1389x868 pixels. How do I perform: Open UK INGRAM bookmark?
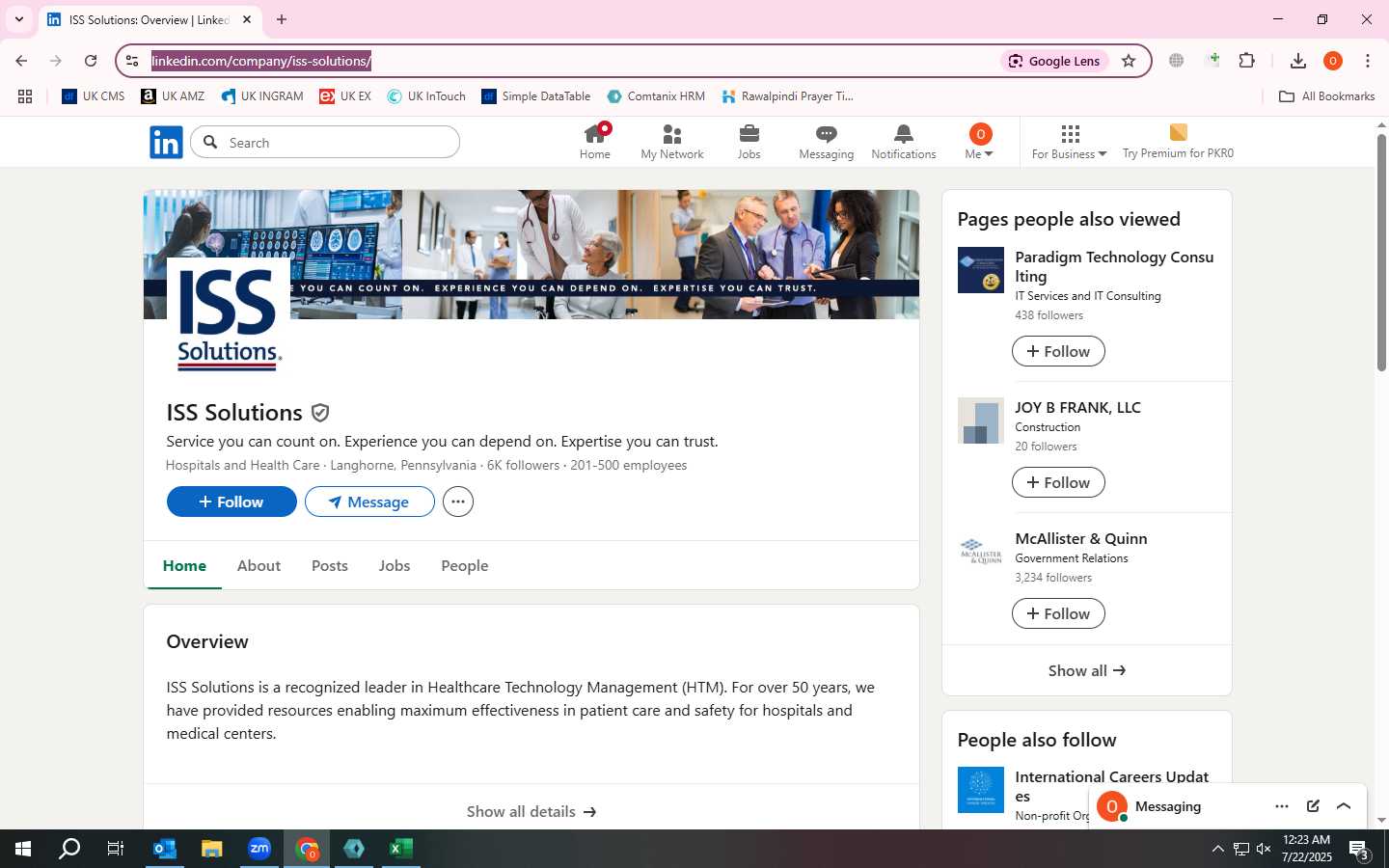click(261, 96)
